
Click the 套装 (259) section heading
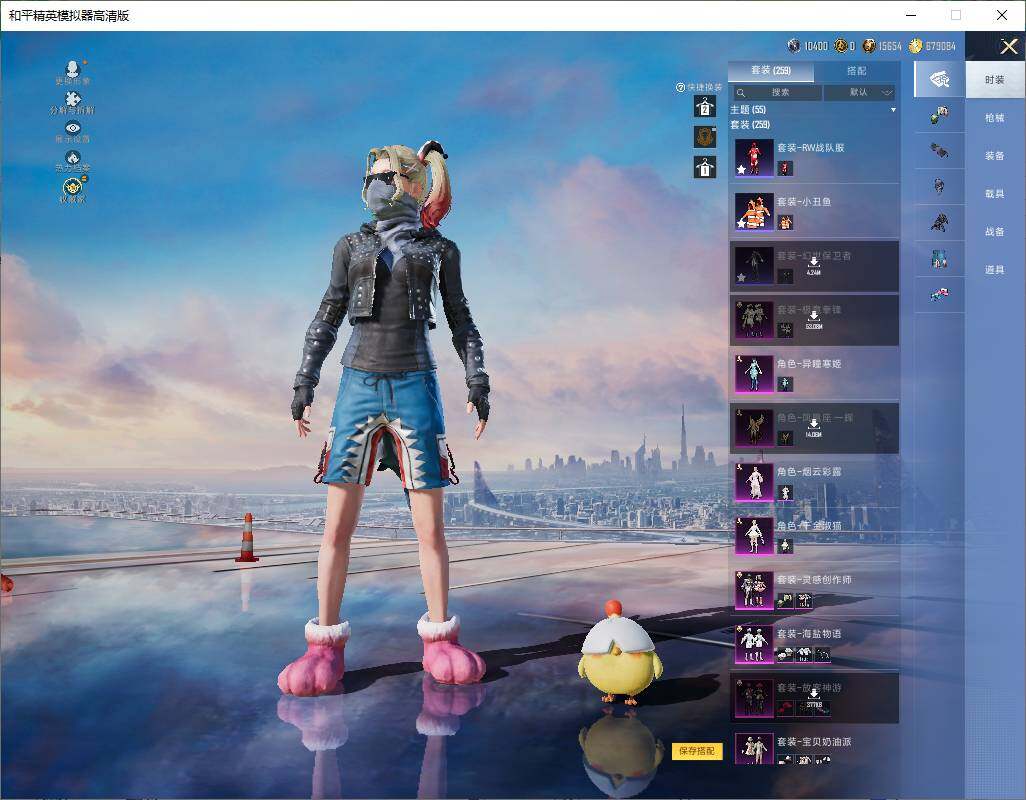[x=751, y=124]
